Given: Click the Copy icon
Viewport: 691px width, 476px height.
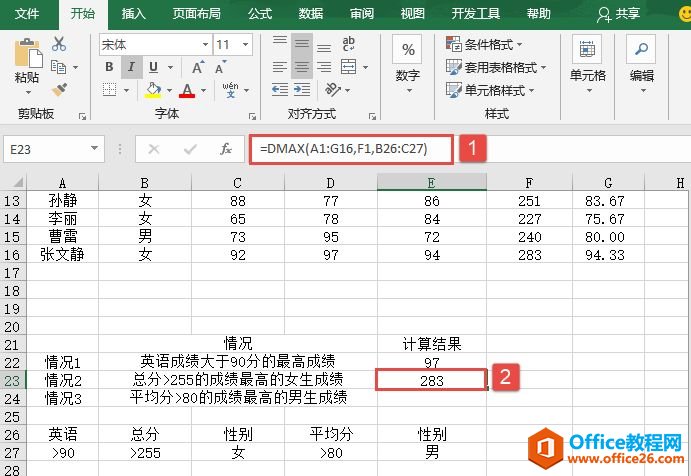Looking at the screenshot, I should pyautogui.click(x=59, y=67).
